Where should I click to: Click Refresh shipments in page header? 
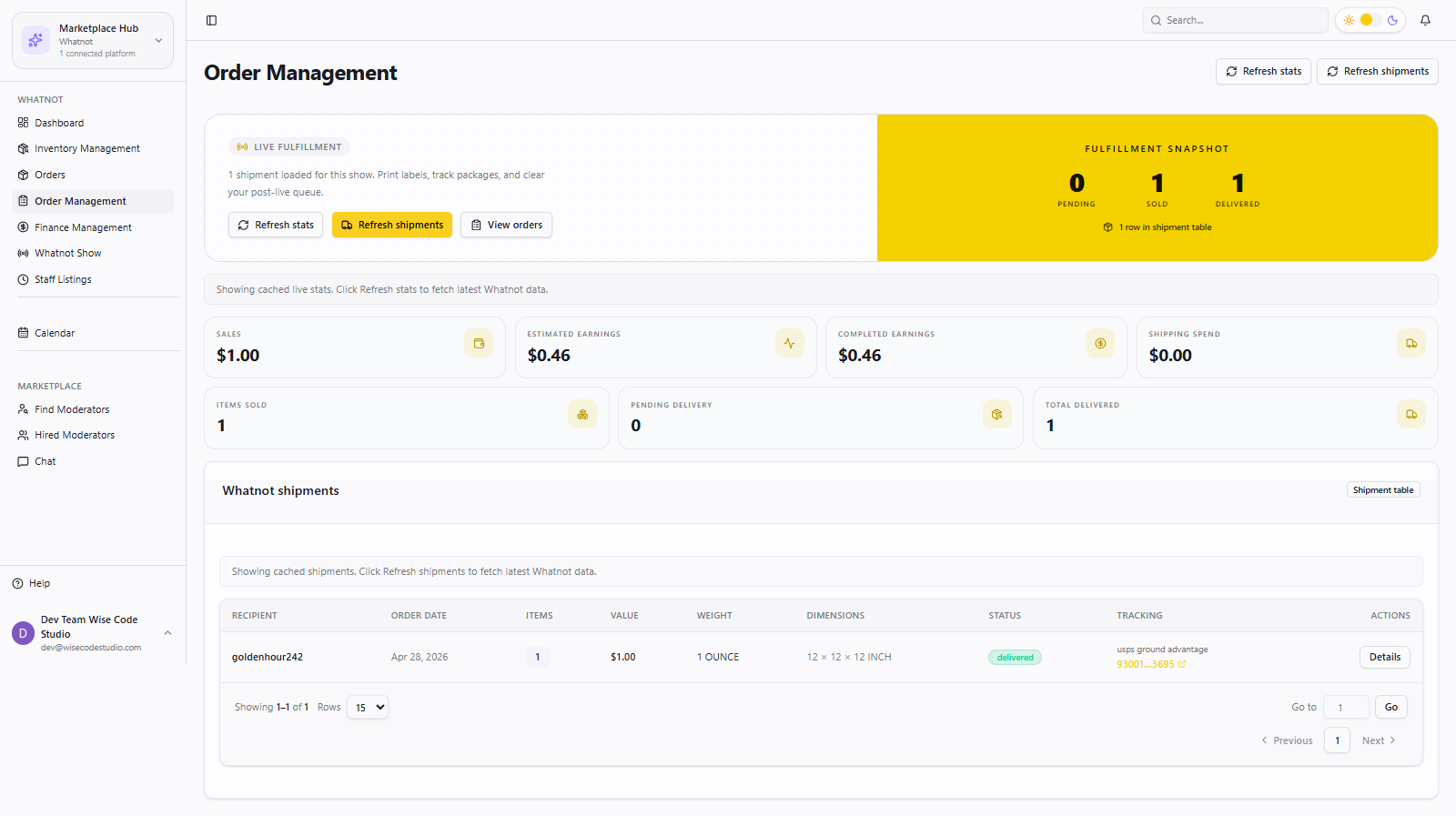[1377, 71]
